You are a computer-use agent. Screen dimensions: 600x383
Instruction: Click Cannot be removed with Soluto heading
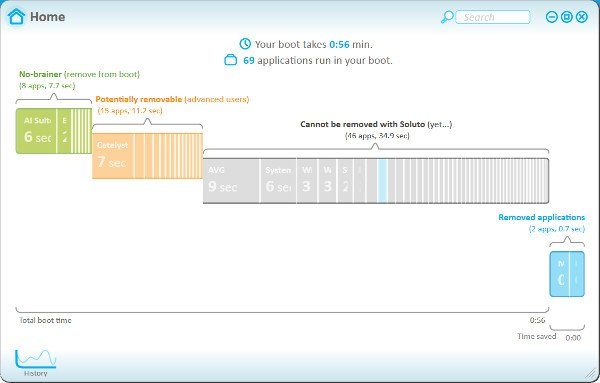[376, 124]
